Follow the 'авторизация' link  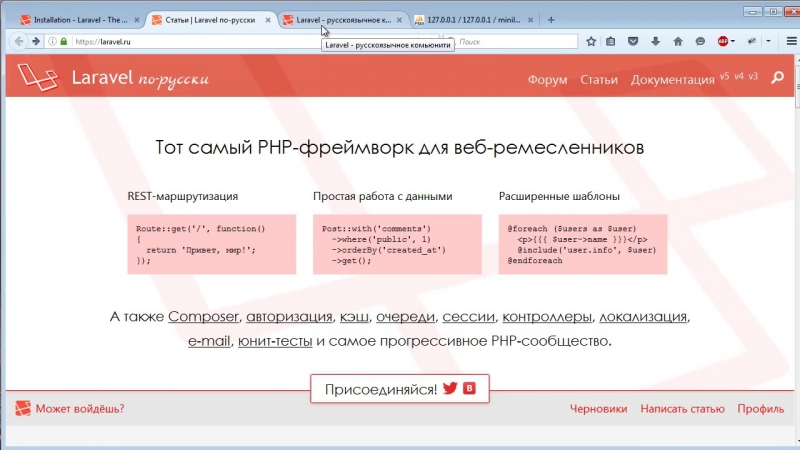pyautogui.click(x=289, y=316)
